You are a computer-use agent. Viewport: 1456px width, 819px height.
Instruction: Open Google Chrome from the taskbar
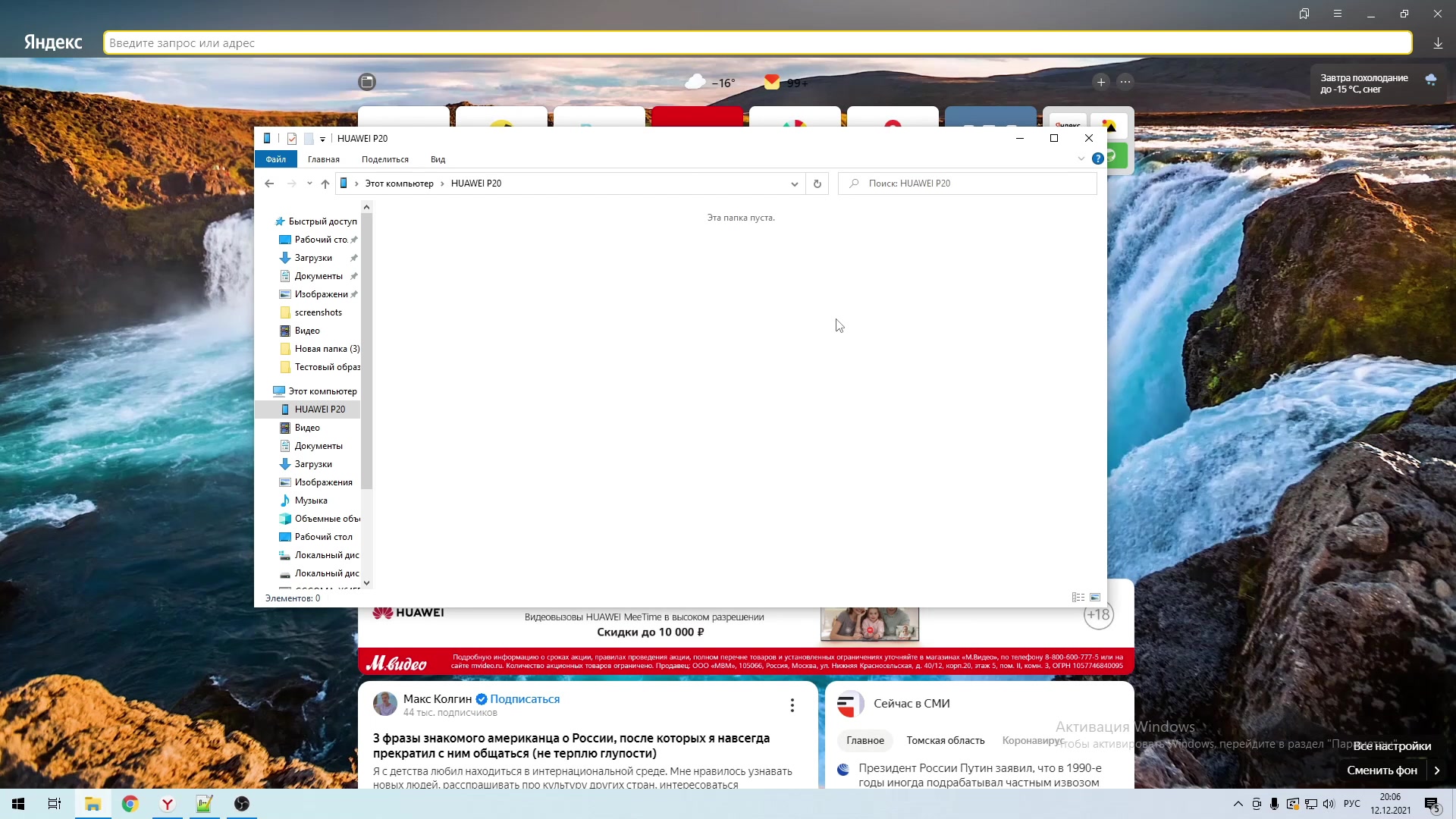130,804
